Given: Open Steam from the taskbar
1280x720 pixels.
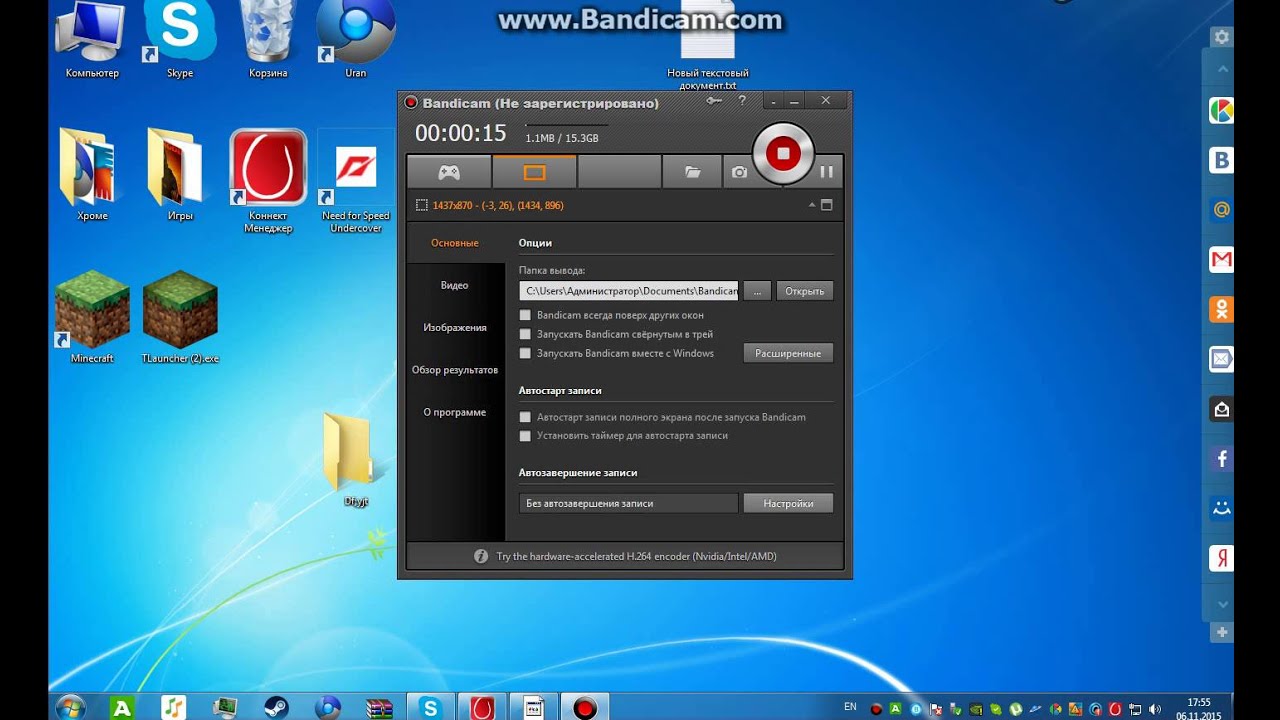Looking at the screenshot, I should (x=276, y=707).
